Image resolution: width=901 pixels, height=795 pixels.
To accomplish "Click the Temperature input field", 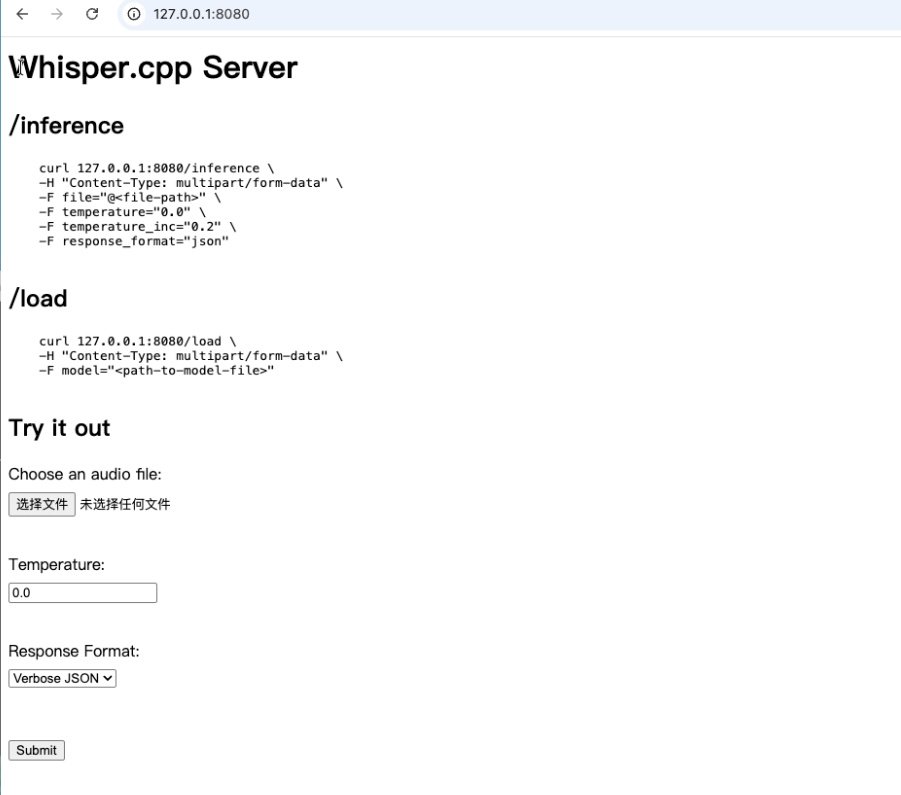I will (x=83, y=593).
